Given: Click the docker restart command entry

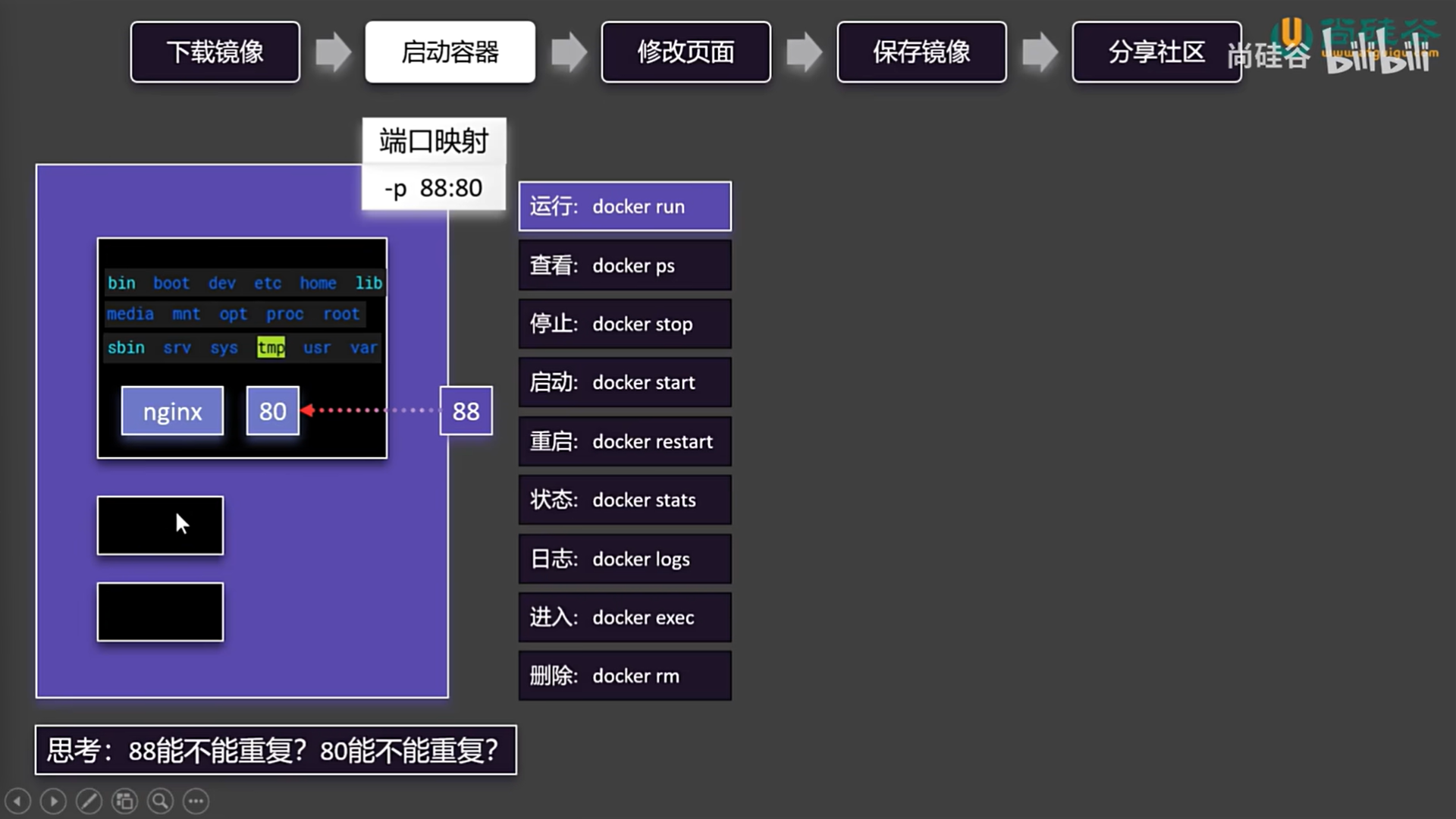Looking at the screenshot, I should (x=625, y=441).
